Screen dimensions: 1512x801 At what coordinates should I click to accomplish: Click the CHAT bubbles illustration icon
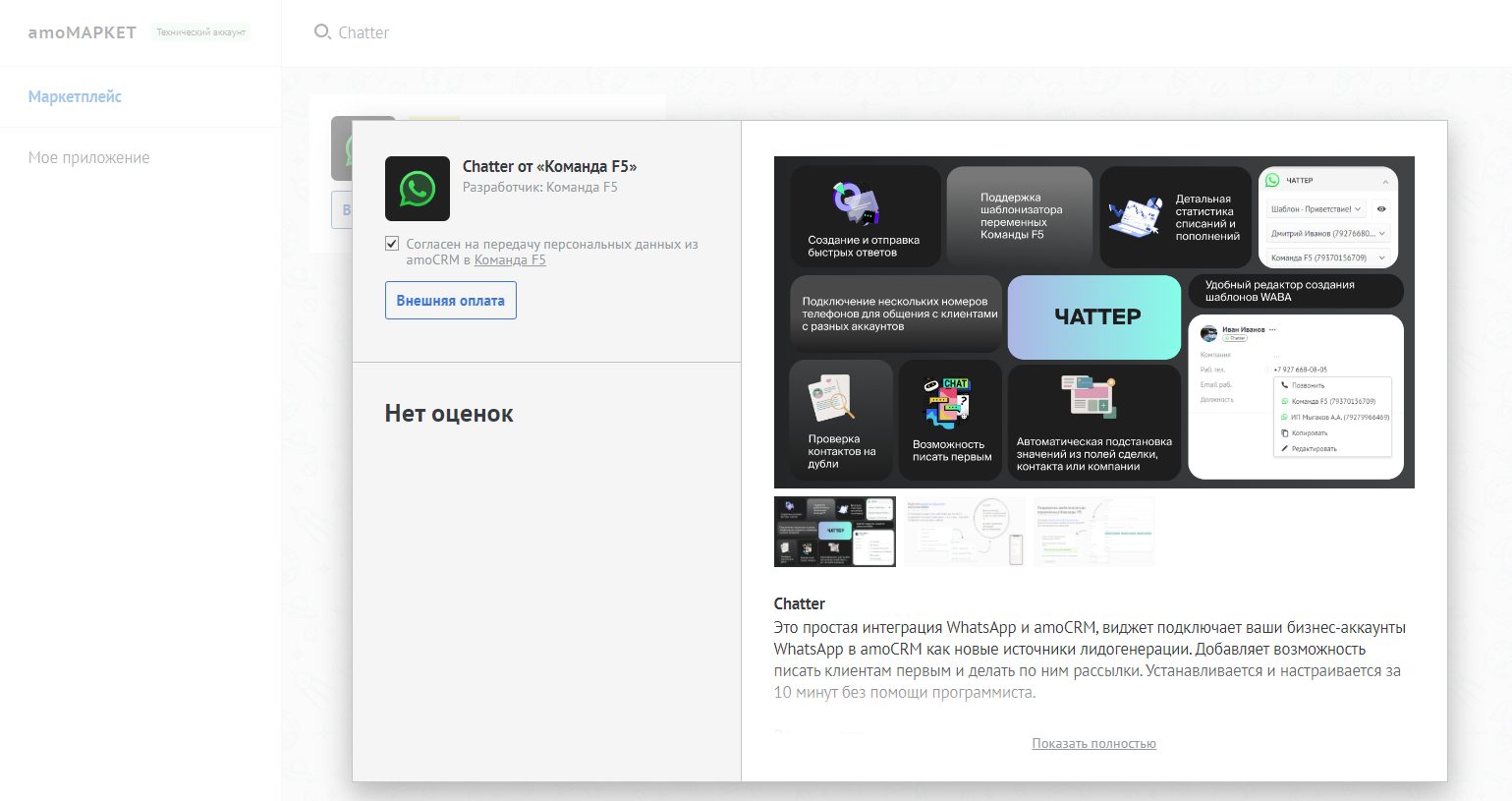point(947,403)
